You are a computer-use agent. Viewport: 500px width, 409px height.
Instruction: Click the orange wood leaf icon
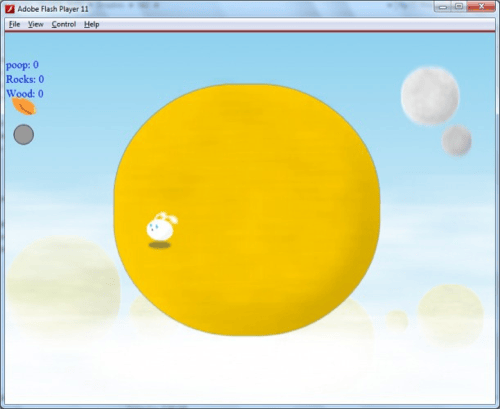[24, 106]
